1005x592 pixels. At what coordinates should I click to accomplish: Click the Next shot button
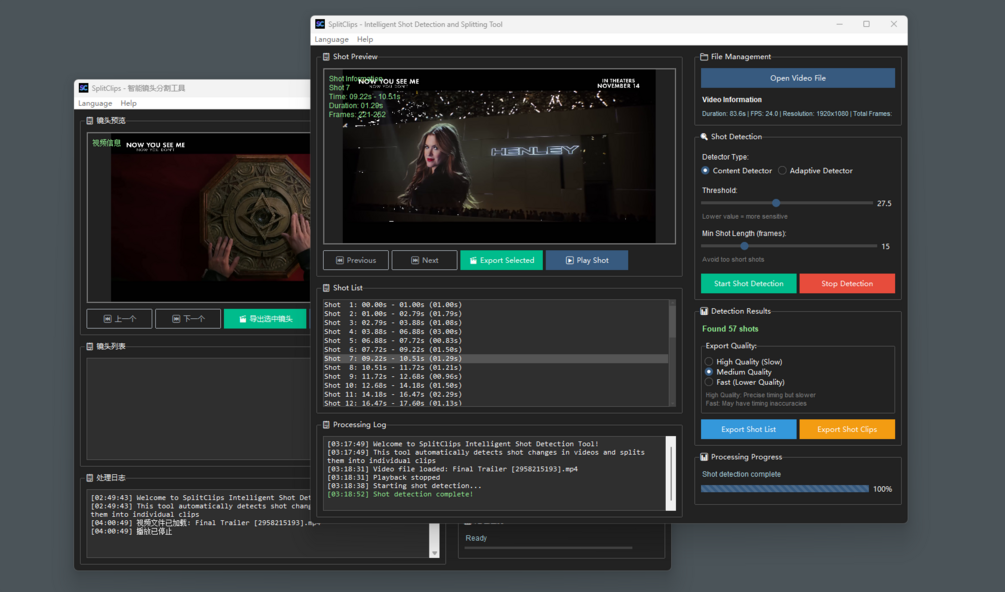coord(424,260)
